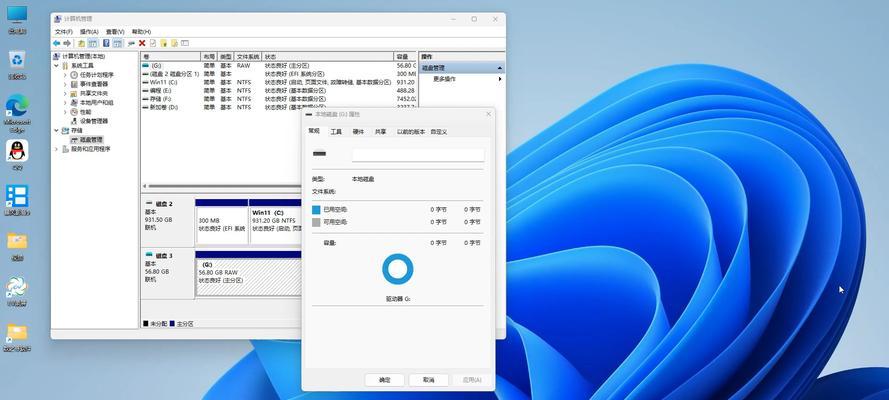Click the blue Help question mark icon
Viewport: 889px width, 400px height.
coord(106,43)
